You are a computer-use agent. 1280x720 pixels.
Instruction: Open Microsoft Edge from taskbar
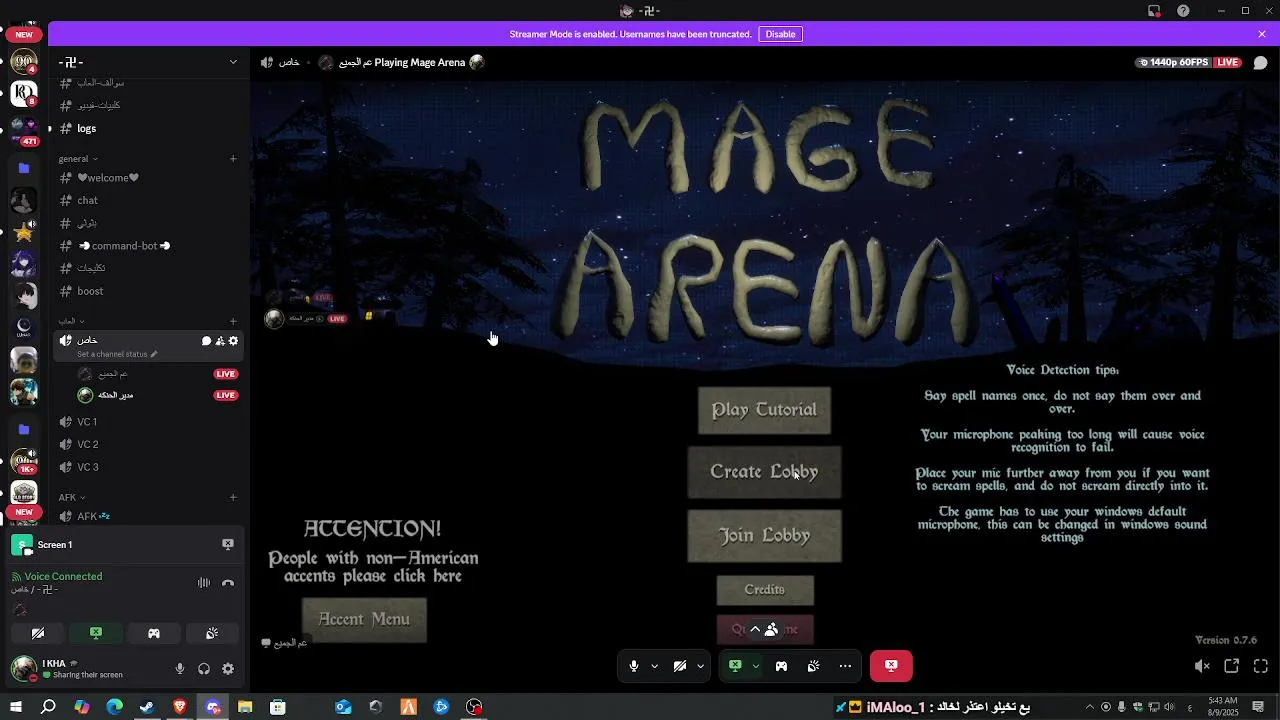coord(114,707)
